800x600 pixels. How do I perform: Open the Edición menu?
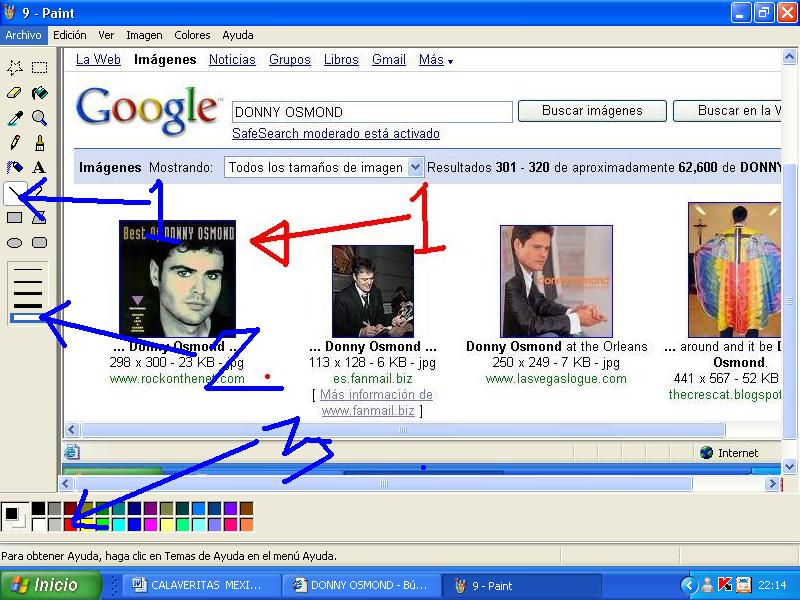70,35
